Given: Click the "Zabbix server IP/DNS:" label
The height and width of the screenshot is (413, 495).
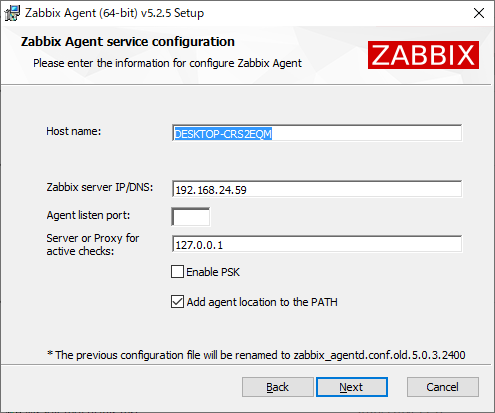Looking at the screenshot, I should pyautogui.click(x=100, y=187).
